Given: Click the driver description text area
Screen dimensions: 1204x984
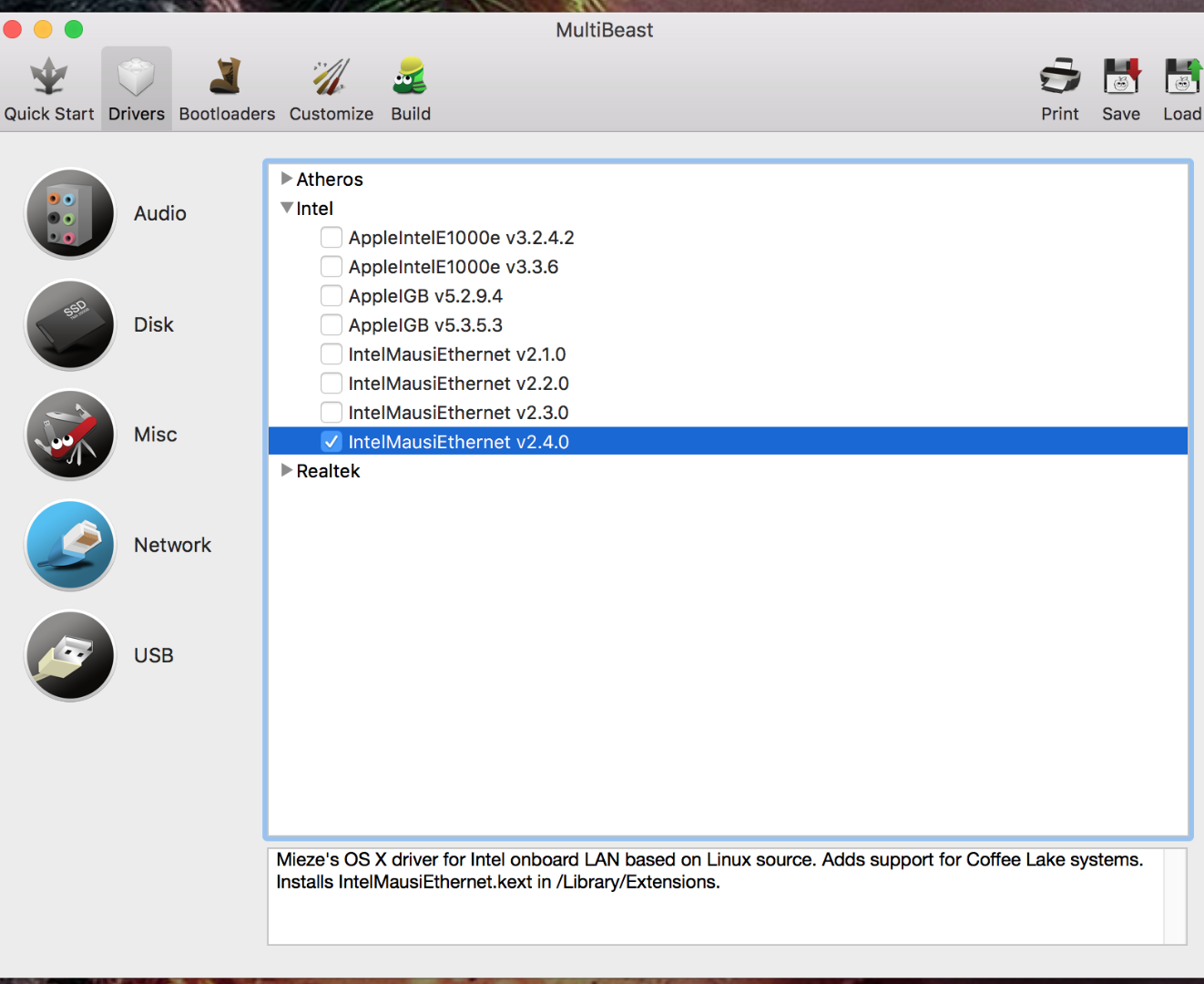Looking at the screenshot, I should 716,897.
